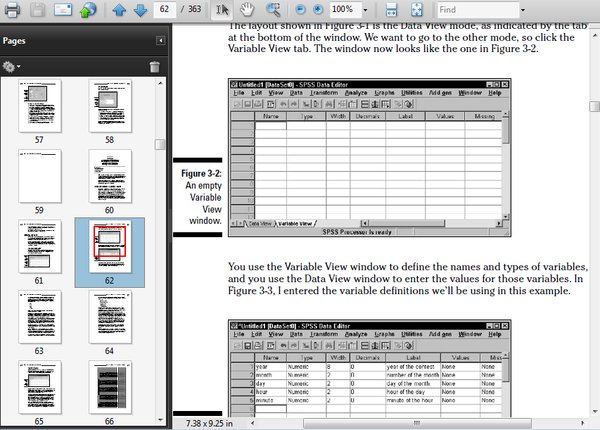Image resolution: width=600 pixels, height=430 pixels.
Task: Click the document horizontal scrollbar thumb
Action: point(417,423)
